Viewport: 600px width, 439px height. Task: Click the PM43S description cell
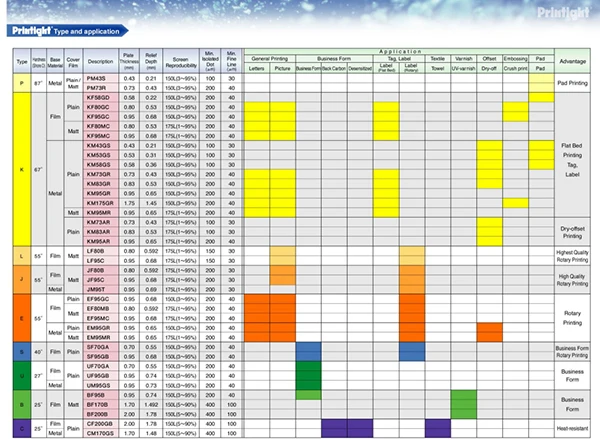(x=101, y=78)
